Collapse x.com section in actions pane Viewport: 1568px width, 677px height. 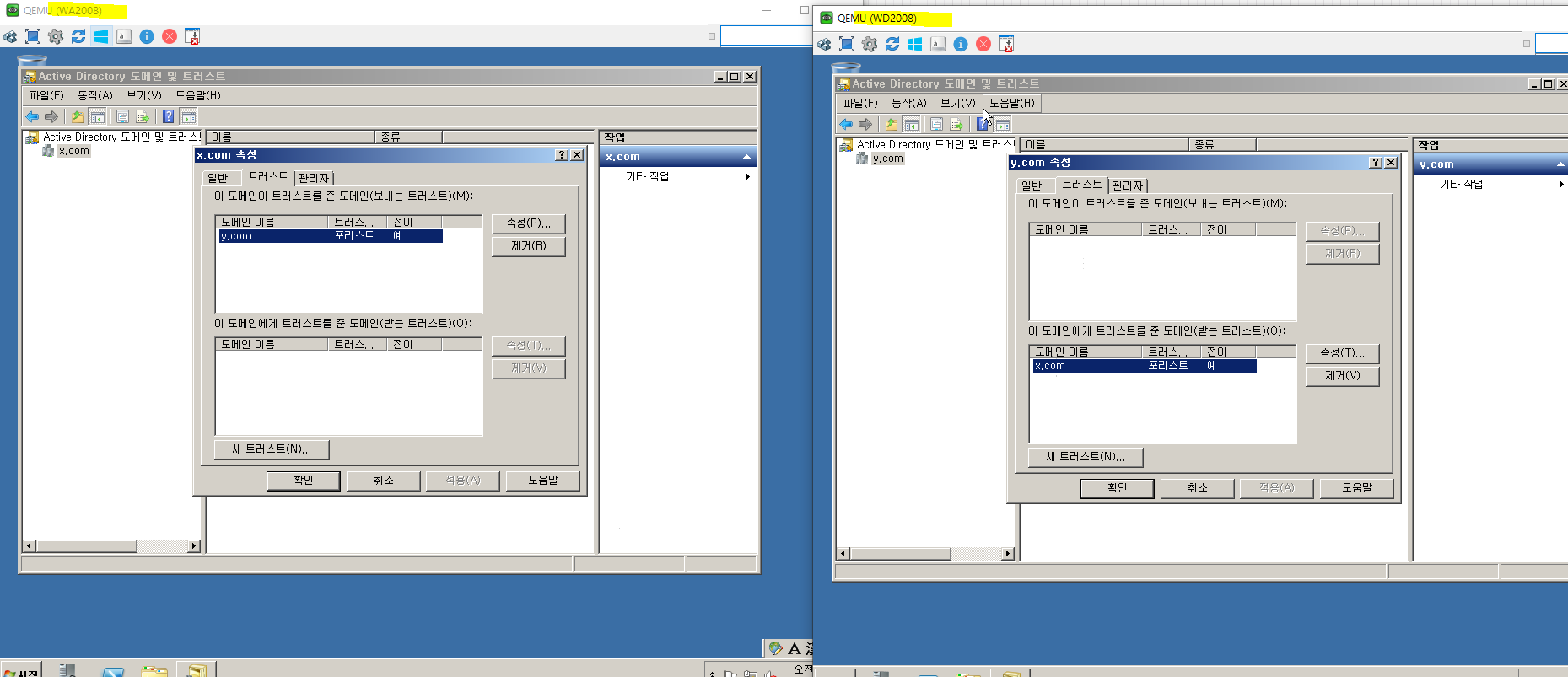(746, 157)
